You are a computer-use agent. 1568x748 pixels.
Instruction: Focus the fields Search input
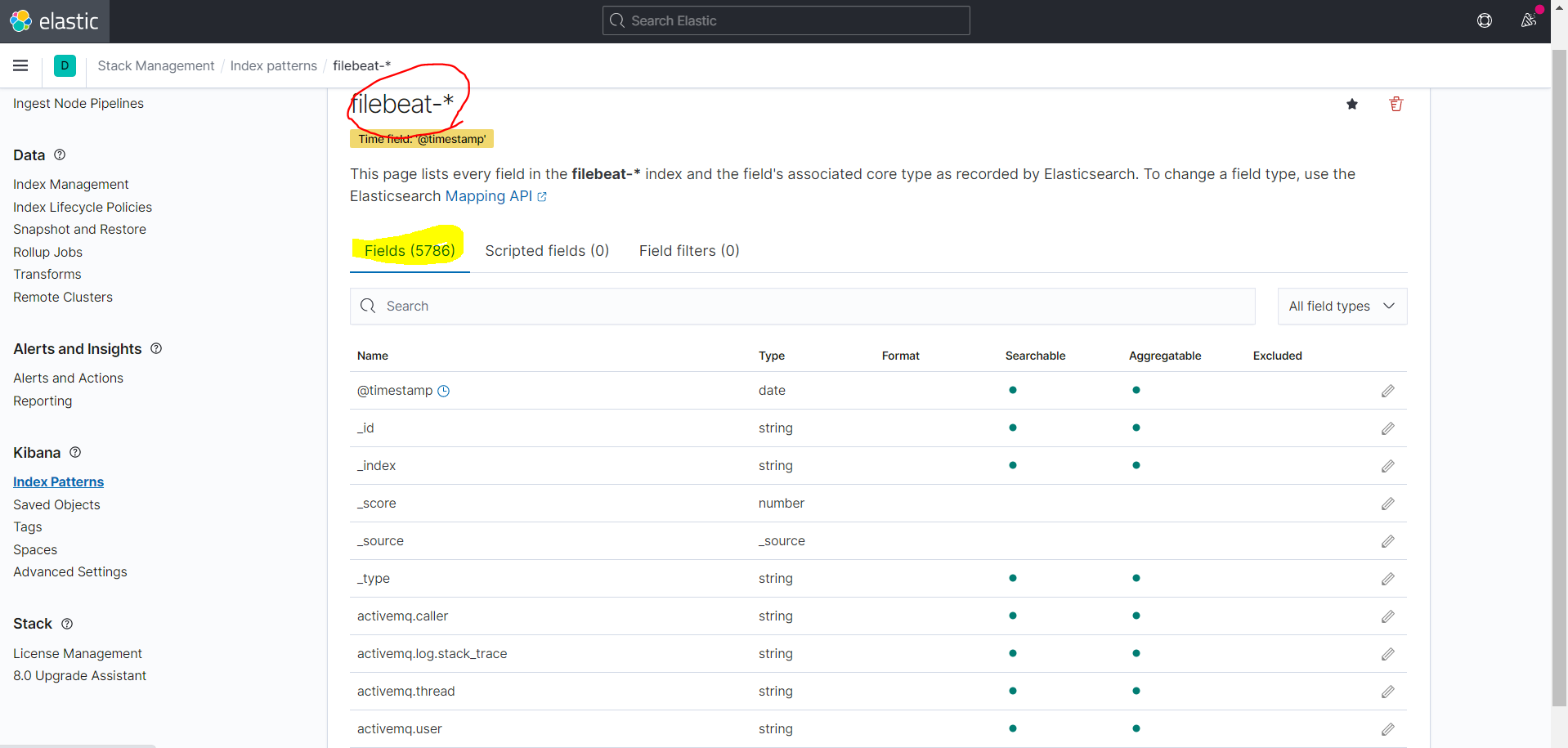pos(803,306)
